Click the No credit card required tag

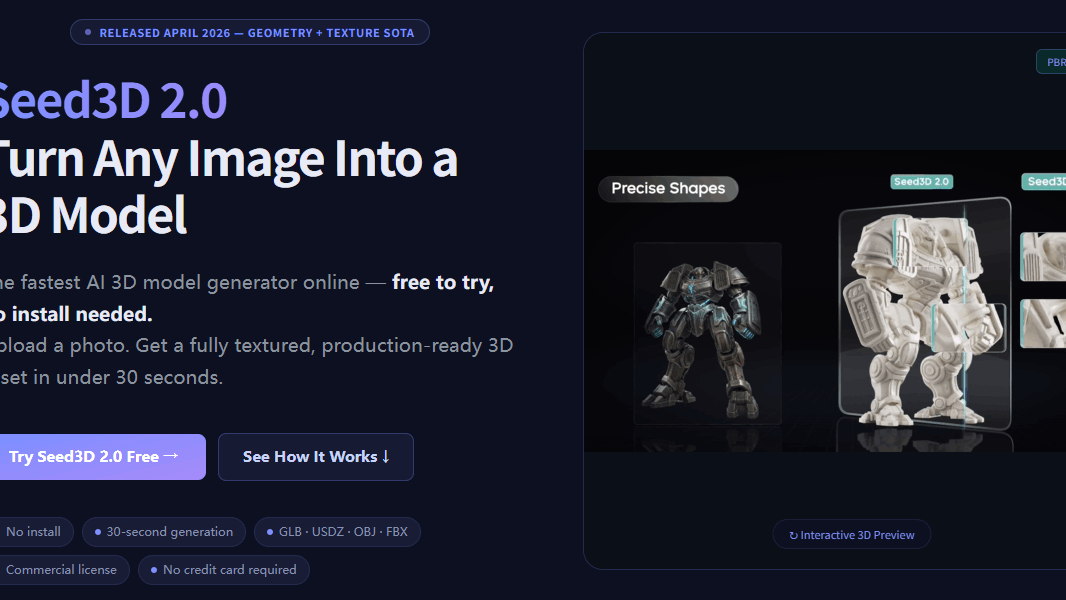224,569
